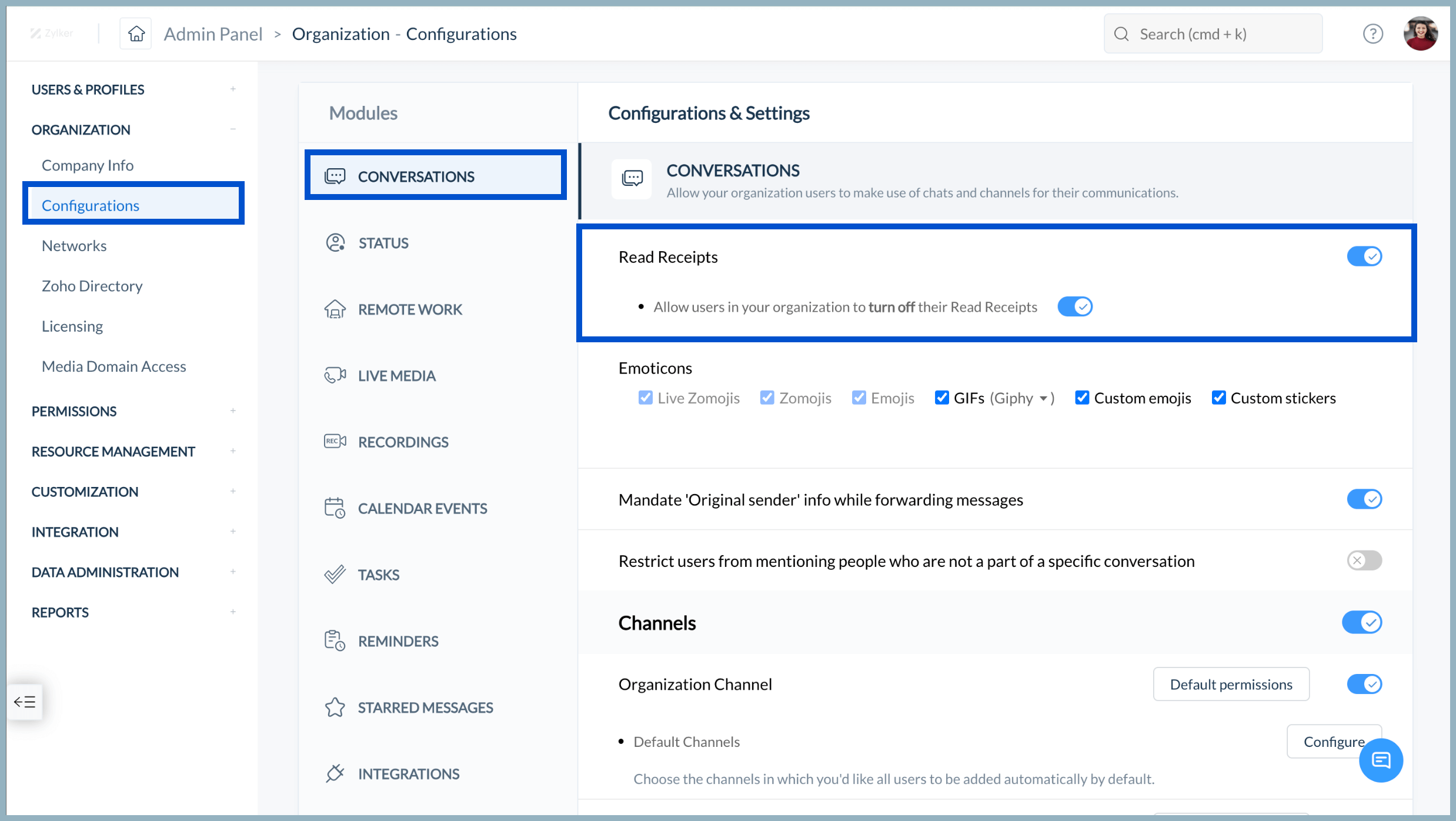Image resolution: width=1456 pixels, height=821 pixels.
Task: Click inside the search field
Action: coord(1212,34)
